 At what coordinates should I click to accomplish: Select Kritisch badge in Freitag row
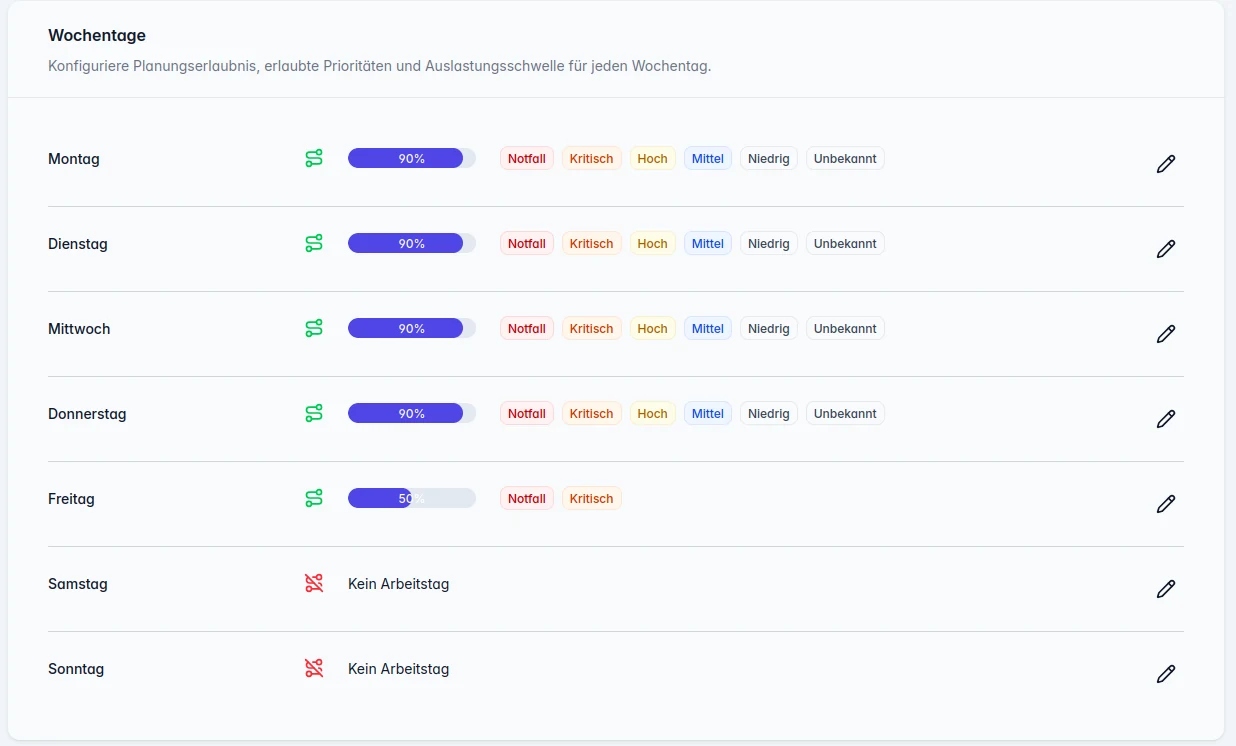click(592, 498)
